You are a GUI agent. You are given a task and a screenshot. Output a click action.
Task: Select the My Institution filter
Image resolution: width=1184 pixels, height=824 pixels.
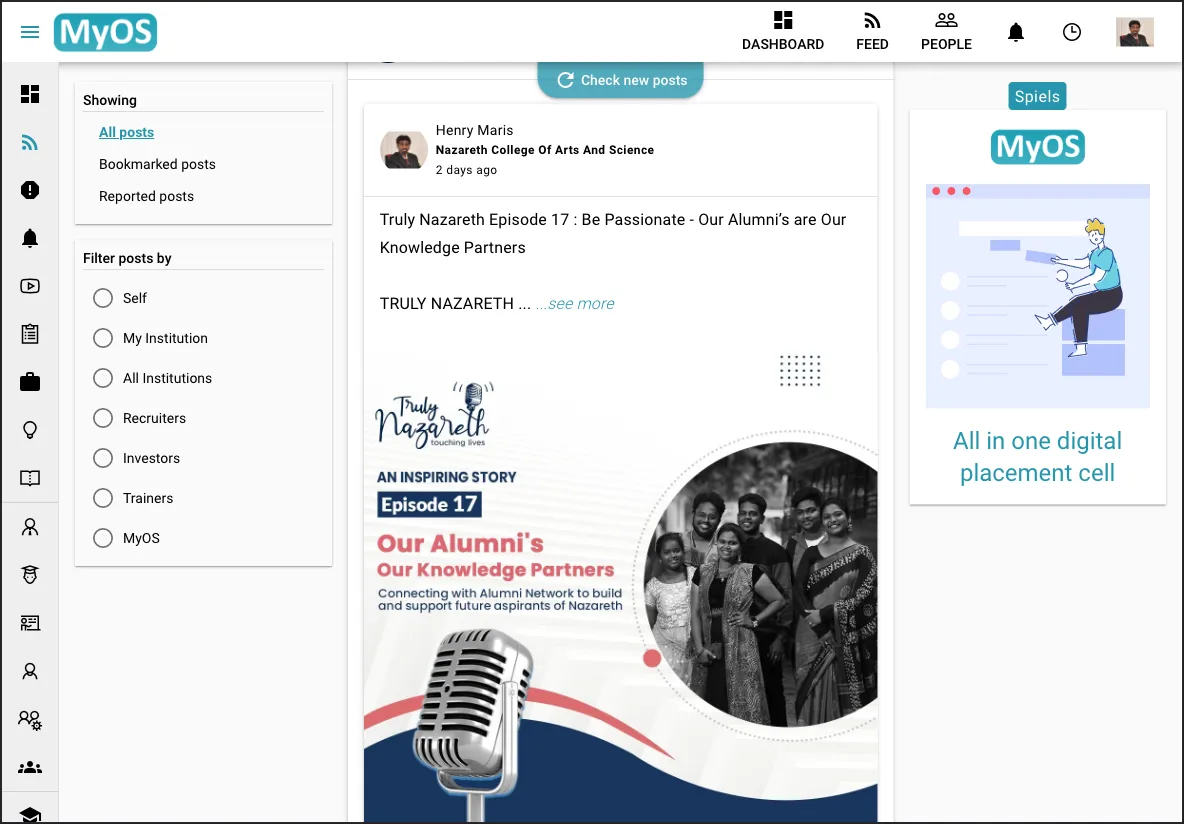click(103, 338)
